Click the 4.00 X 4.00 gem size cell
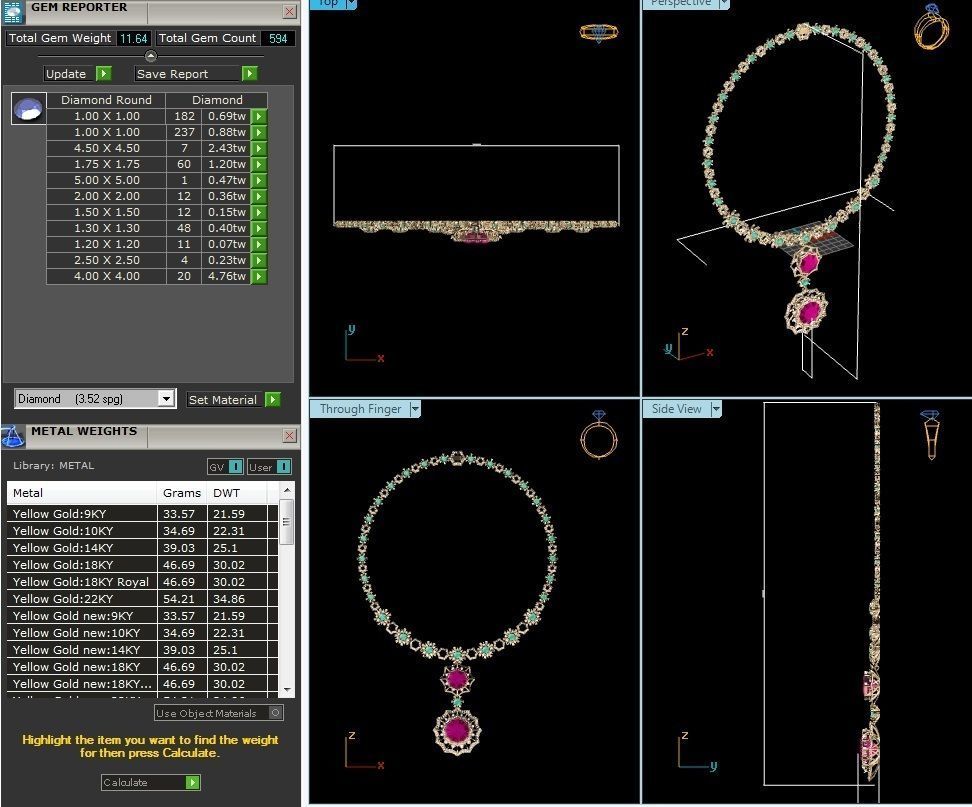 tap(107, 276)
